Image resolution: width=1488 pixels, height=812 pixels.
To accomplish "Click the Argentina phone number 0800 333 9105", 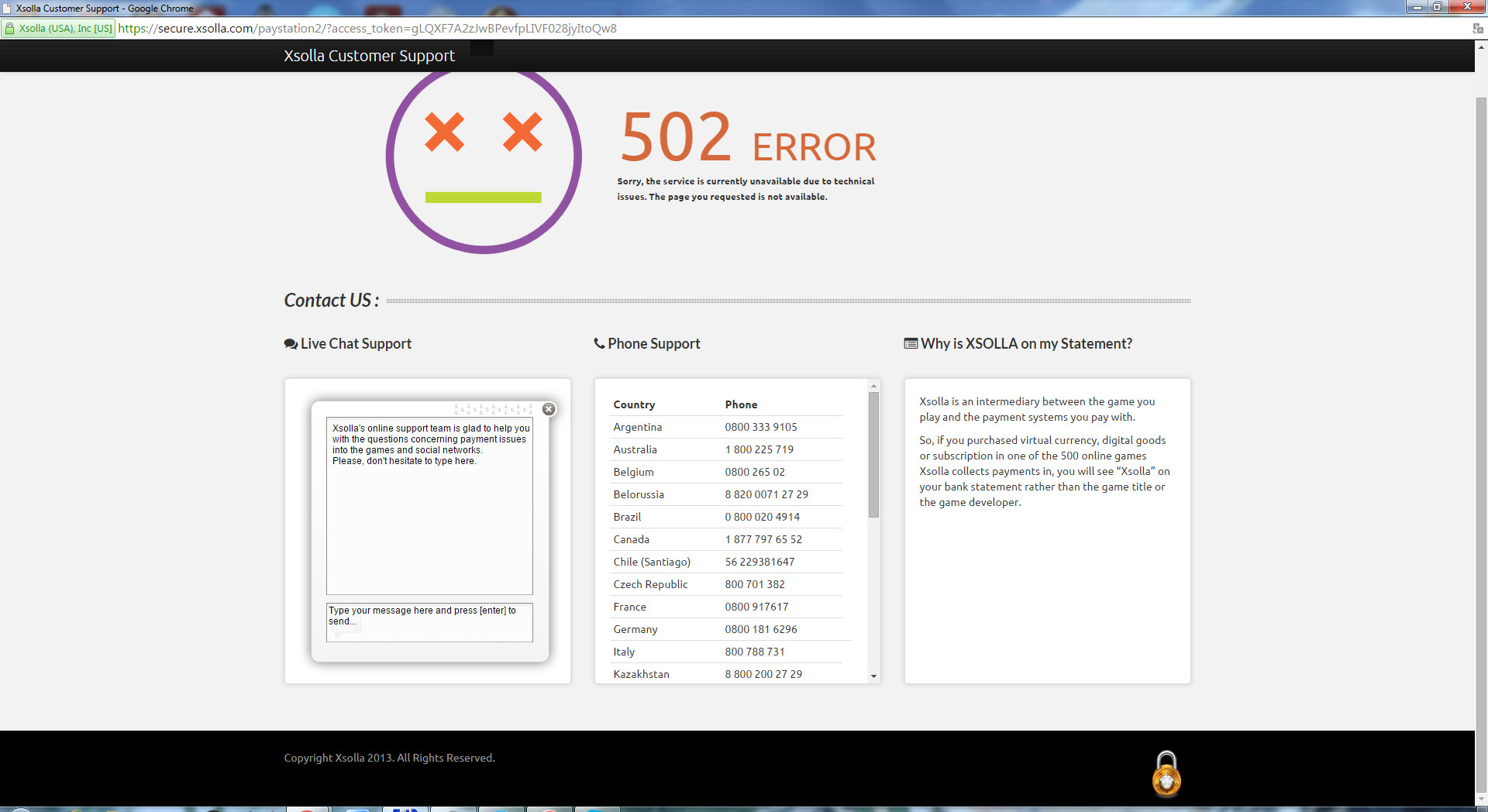I will pyautogui.click(x=760, y=427).
